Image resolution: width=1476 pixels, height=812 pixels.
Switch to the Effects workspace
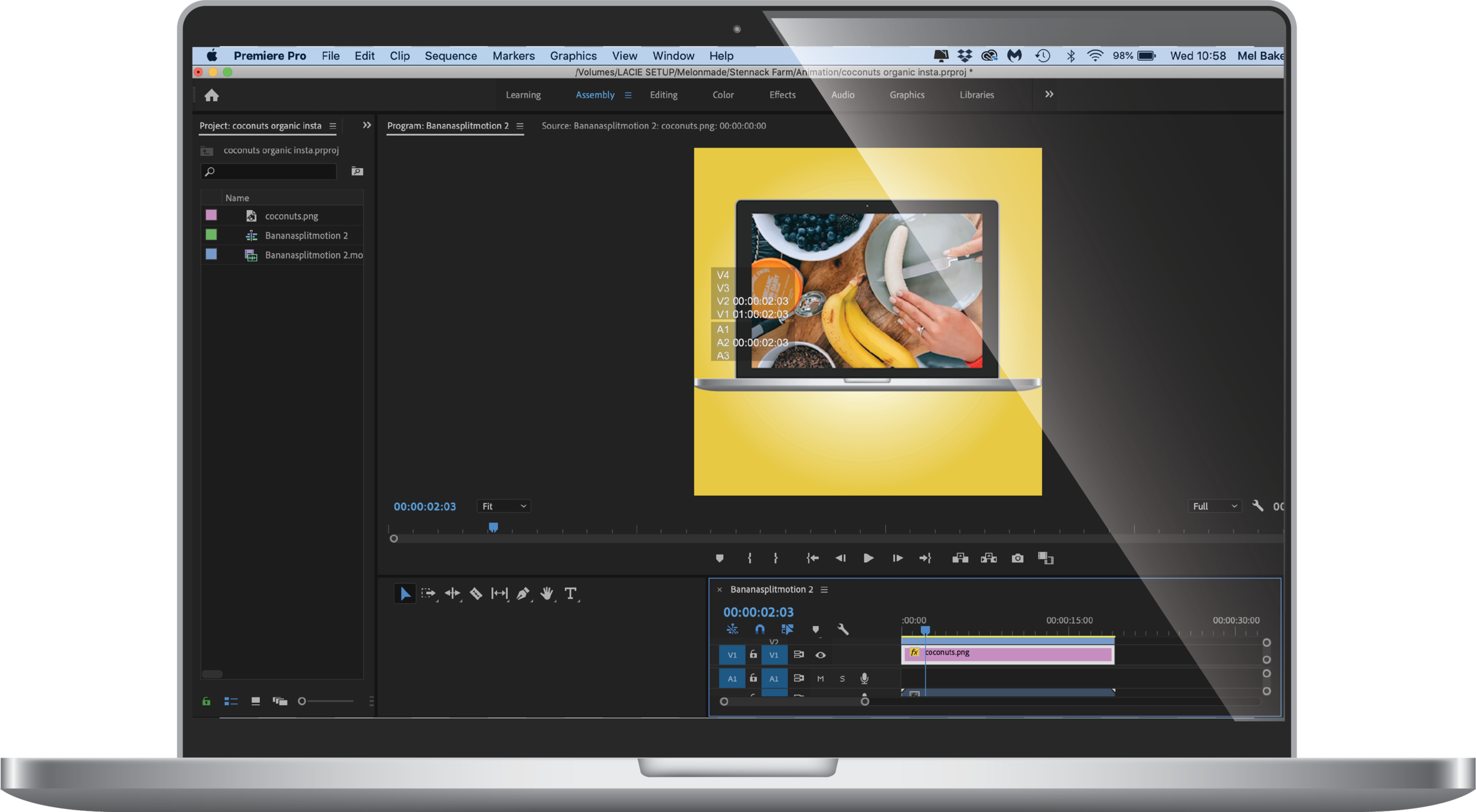click(782, 95)
